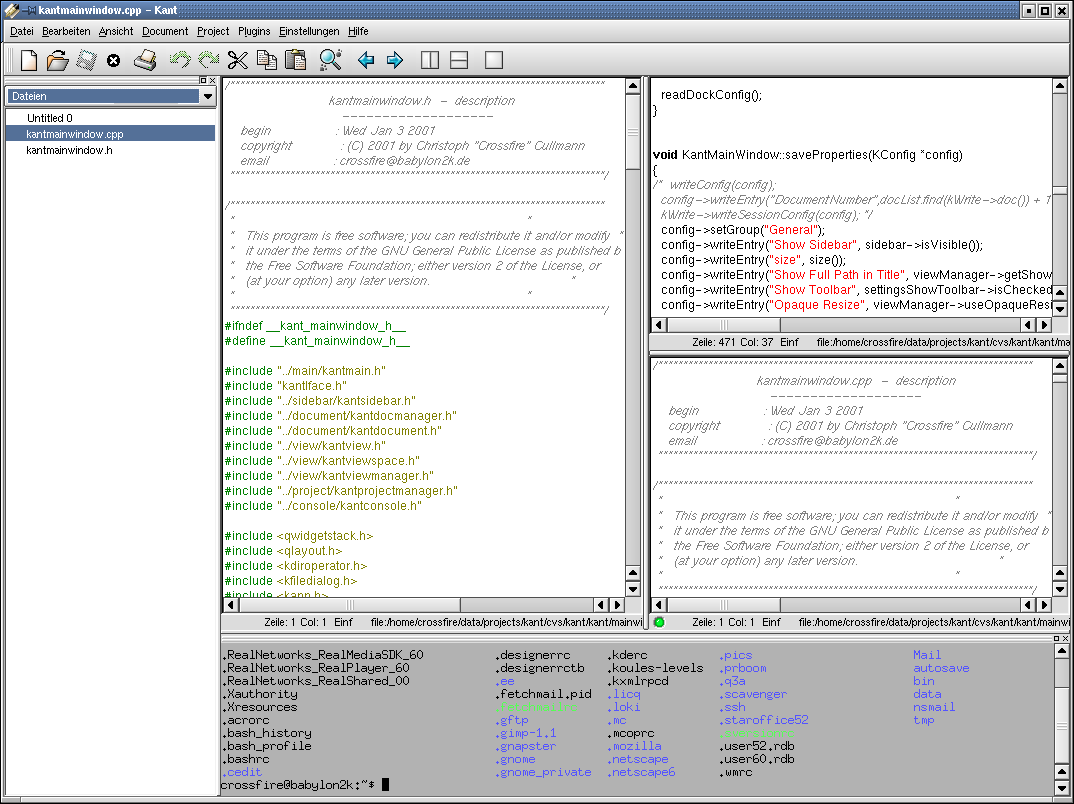Select kantmainwindow.h in the file list

pyautogui.click(x=69, y=150)
